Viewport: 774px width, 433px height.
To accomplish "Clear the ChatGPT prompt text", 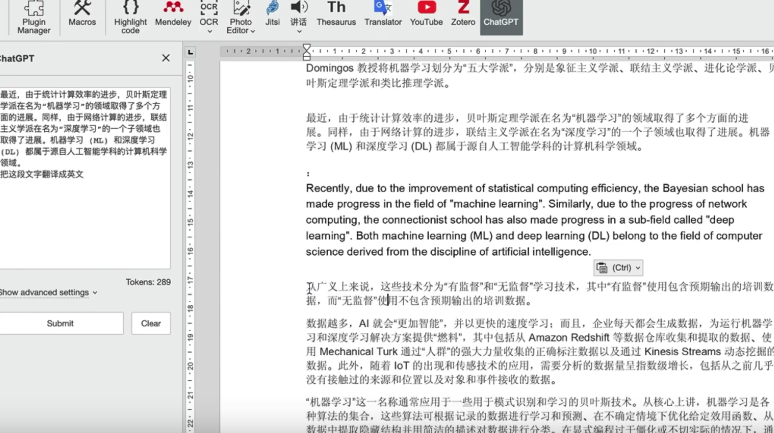I will [151, 323].
